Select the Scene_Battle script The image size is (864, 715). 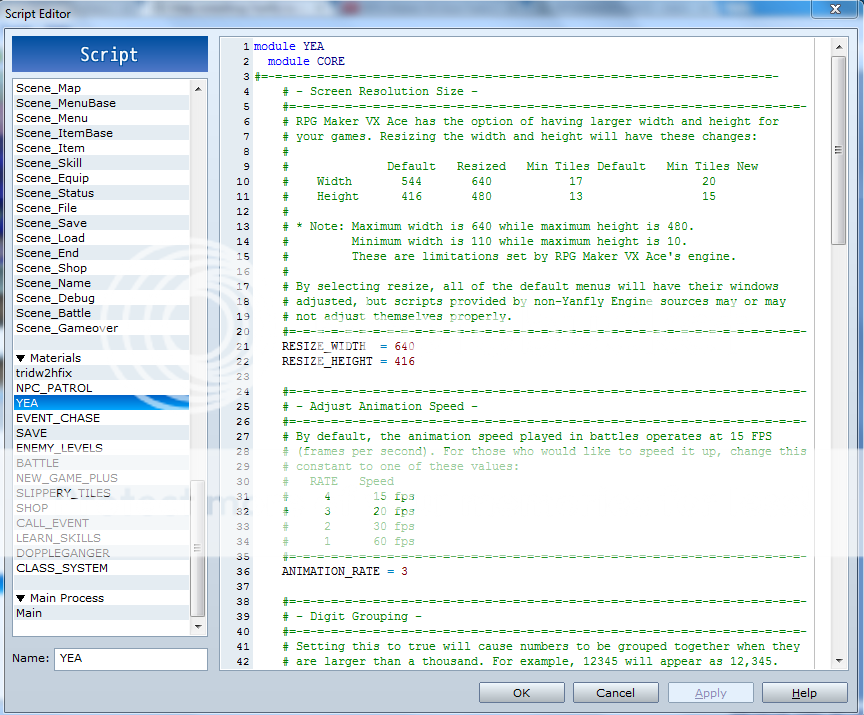(x=55, y=313)
